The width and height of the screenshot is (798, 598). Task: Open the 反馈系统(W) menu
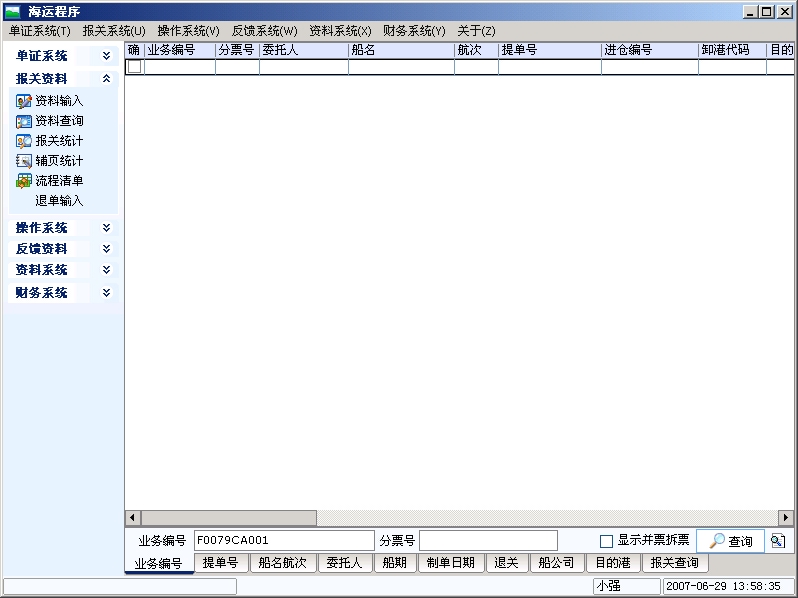pos(264,31)
